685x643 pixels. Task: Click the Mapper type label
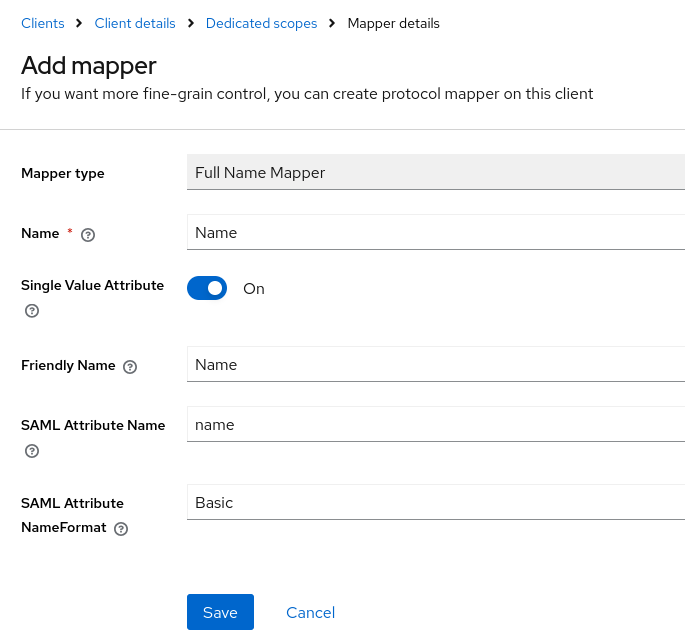63,173
